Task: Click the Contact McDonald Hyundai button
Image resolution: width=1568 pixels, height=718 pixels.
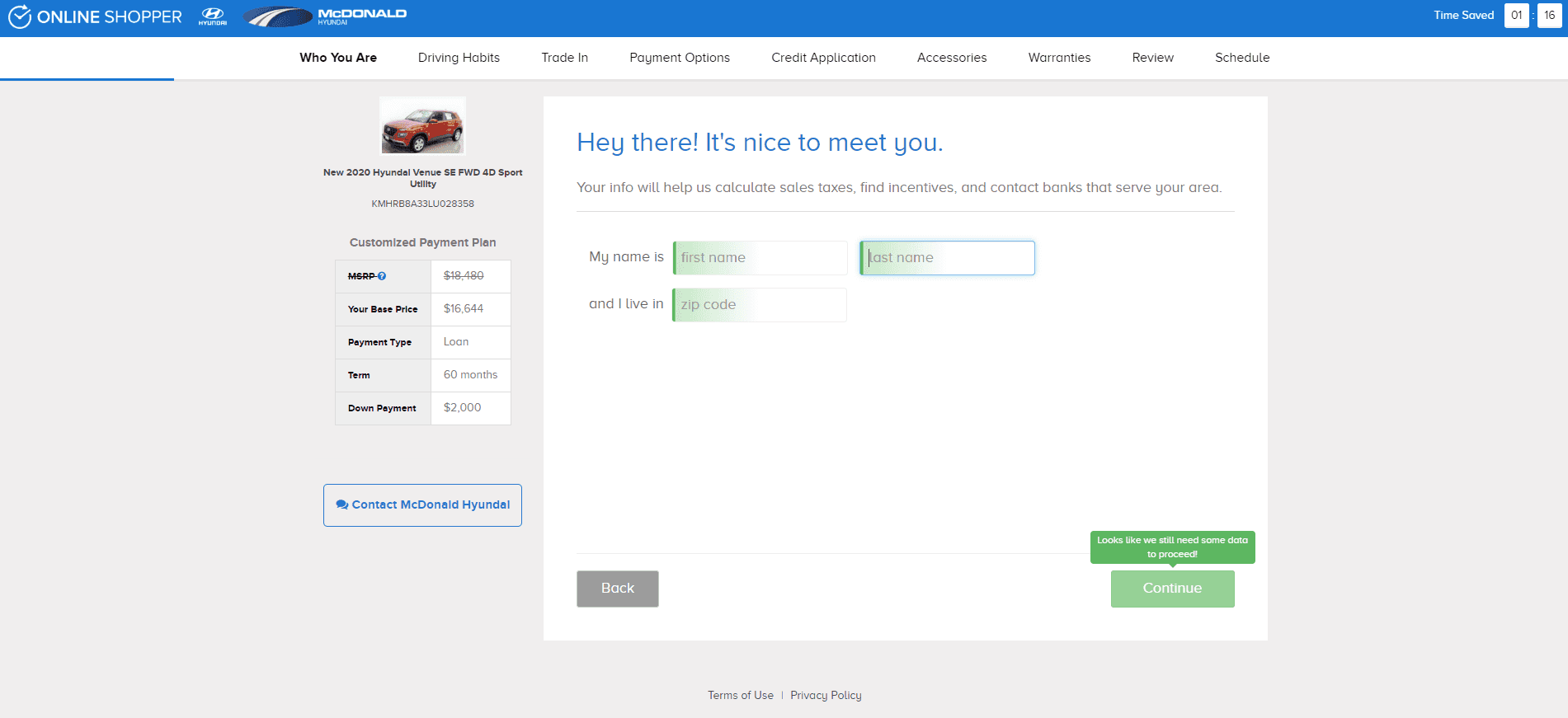Action: (x=422, y=505)
